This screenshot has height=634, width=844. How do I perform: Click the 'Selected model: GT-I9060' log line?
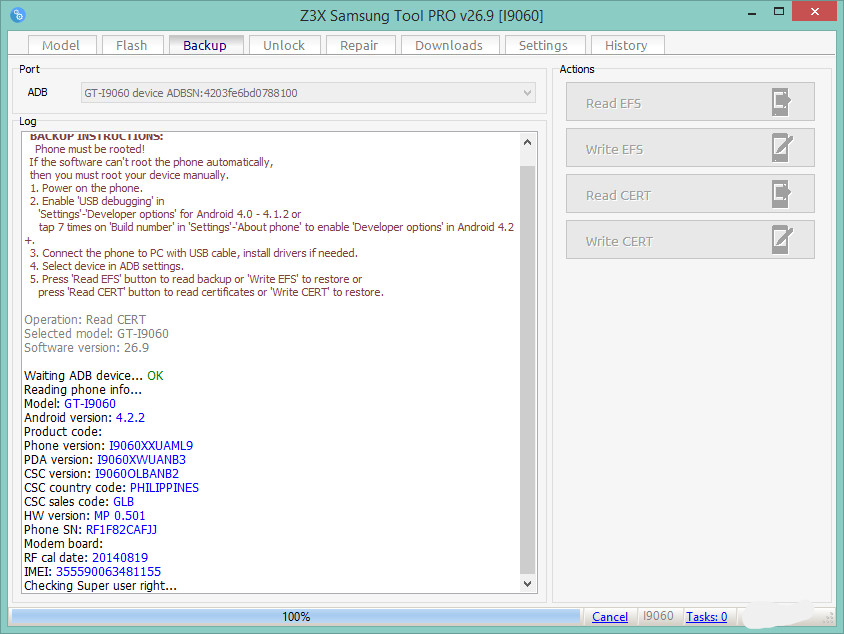[x=96, y=334]
